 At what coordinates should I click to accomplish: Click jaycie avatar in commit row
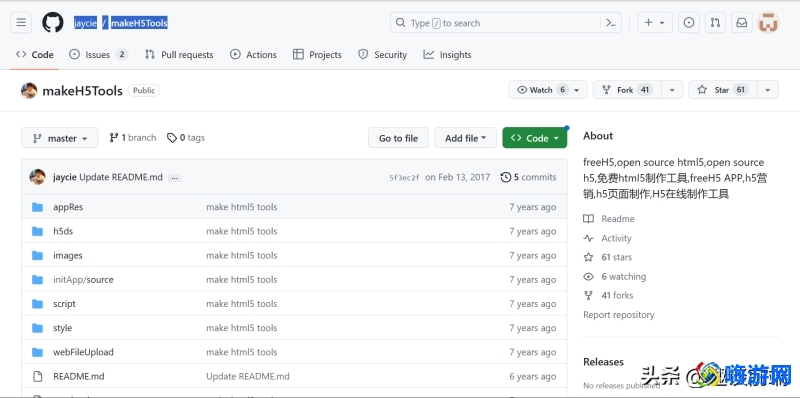pos(37,177)
